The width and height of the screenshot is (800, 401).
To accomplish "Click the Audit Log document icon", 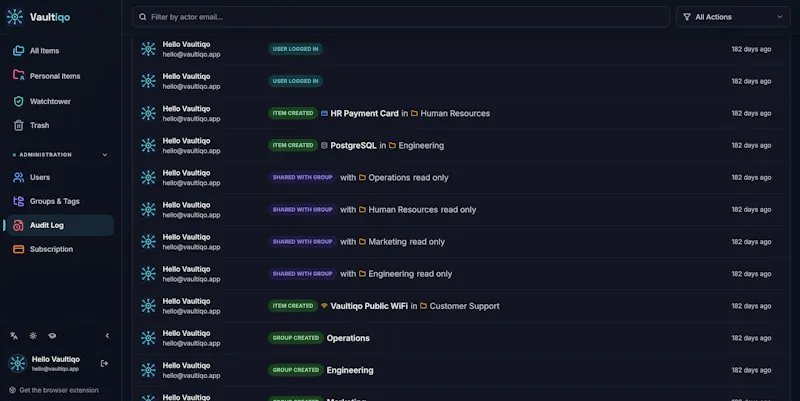I will tap(18, 225).
